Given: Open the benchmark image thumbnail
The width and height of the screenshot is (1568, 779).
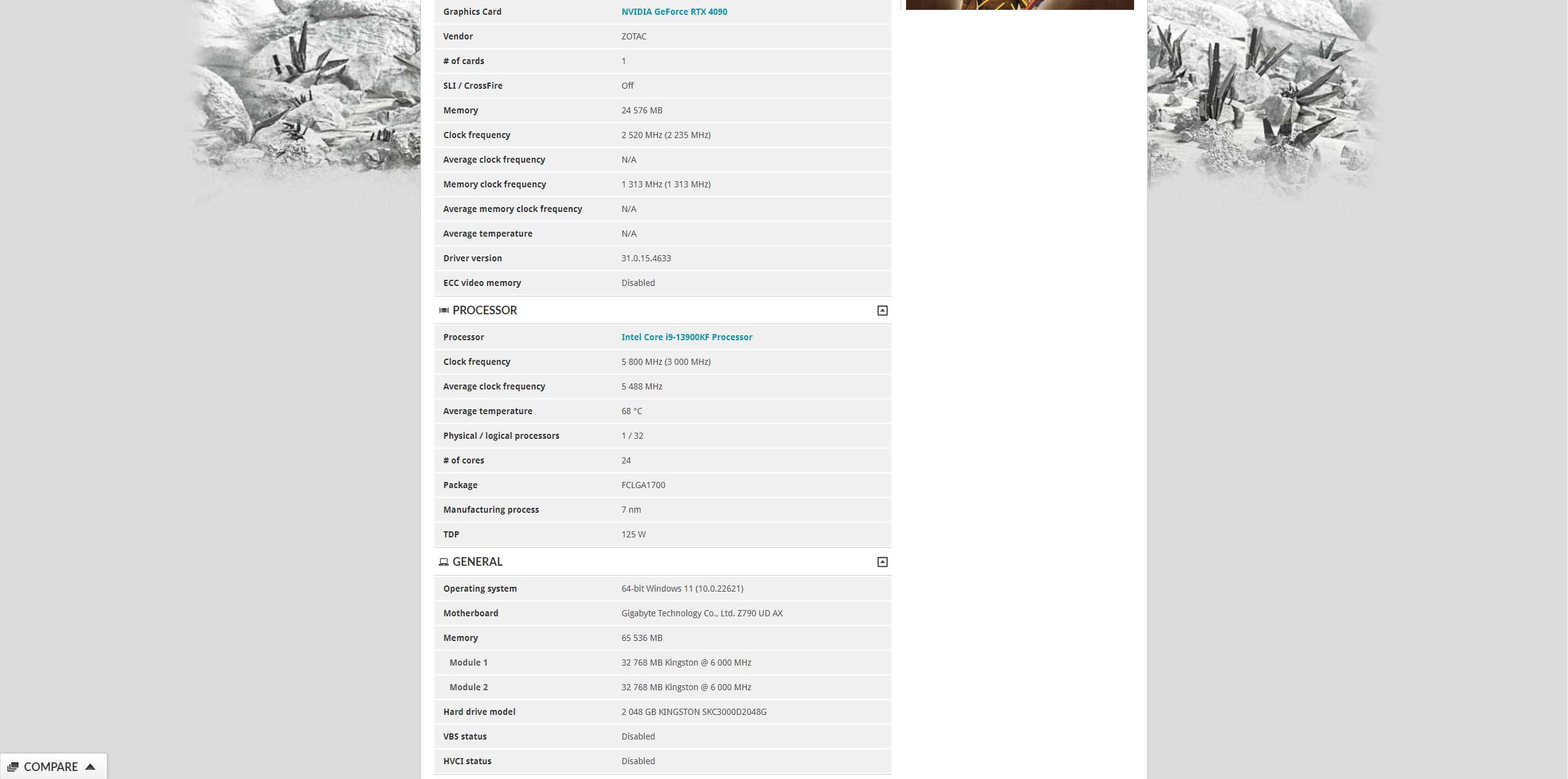Looking at the screenshot, I should pyautogui.click(x=1019, y=5).
